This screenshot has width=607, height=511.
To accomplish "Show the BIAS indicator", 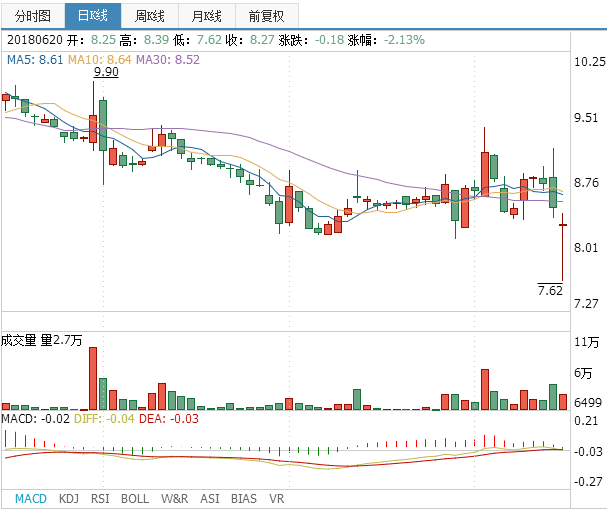I will [244, 499].
